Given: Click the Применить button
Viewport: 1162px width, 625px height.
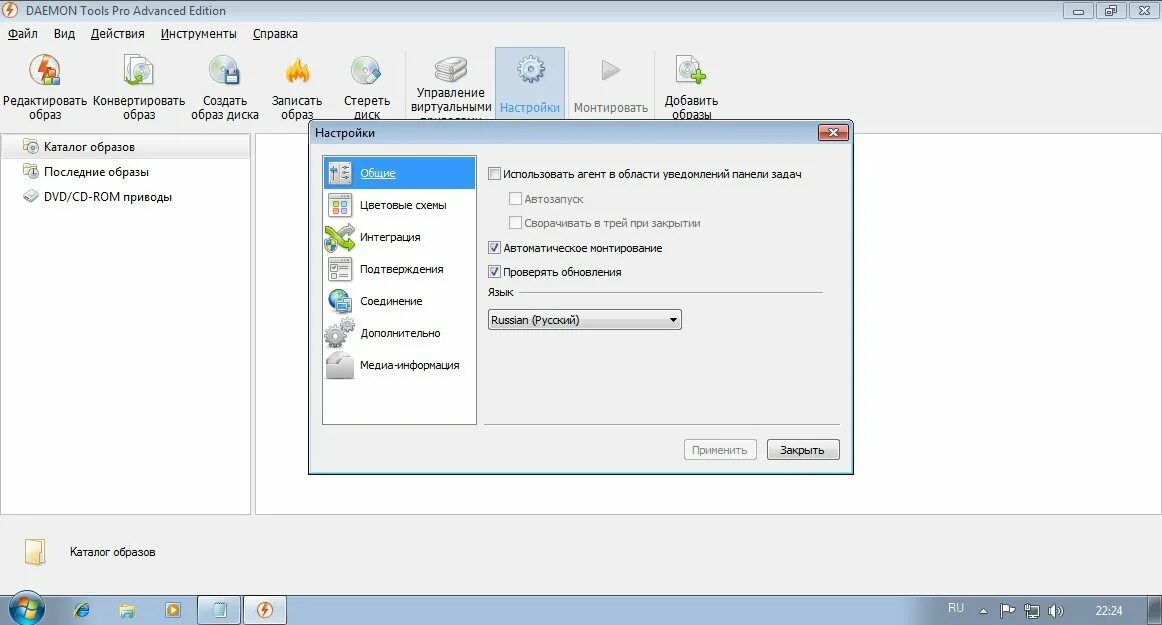Looking at the screenshot, I should tap(720, 449).
